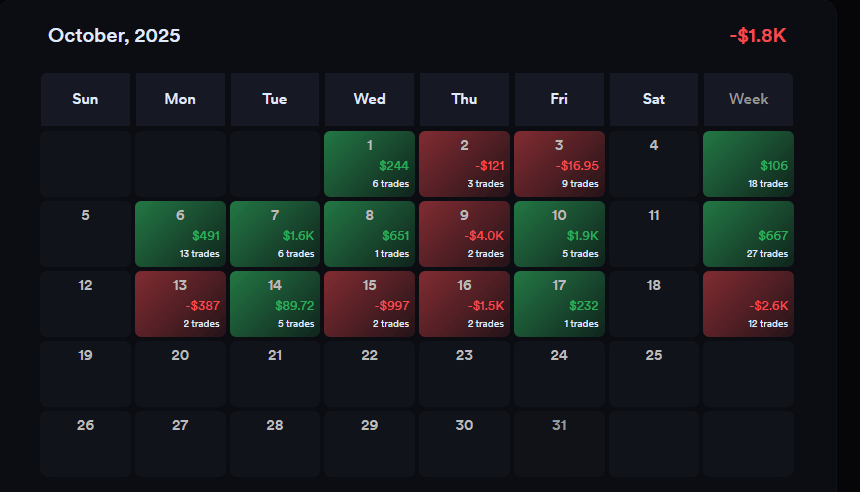
Task: Click the October, 2025 month title
Action: (x=114, y=36)
